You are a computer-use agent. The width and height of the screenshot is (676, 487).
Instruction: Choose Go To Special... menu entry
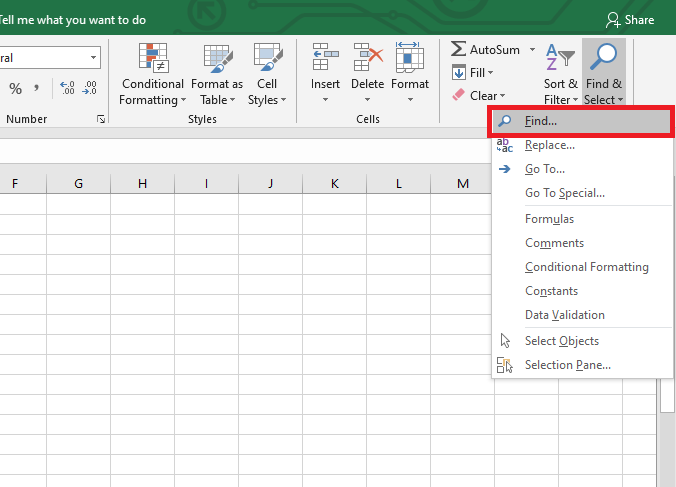564,193
